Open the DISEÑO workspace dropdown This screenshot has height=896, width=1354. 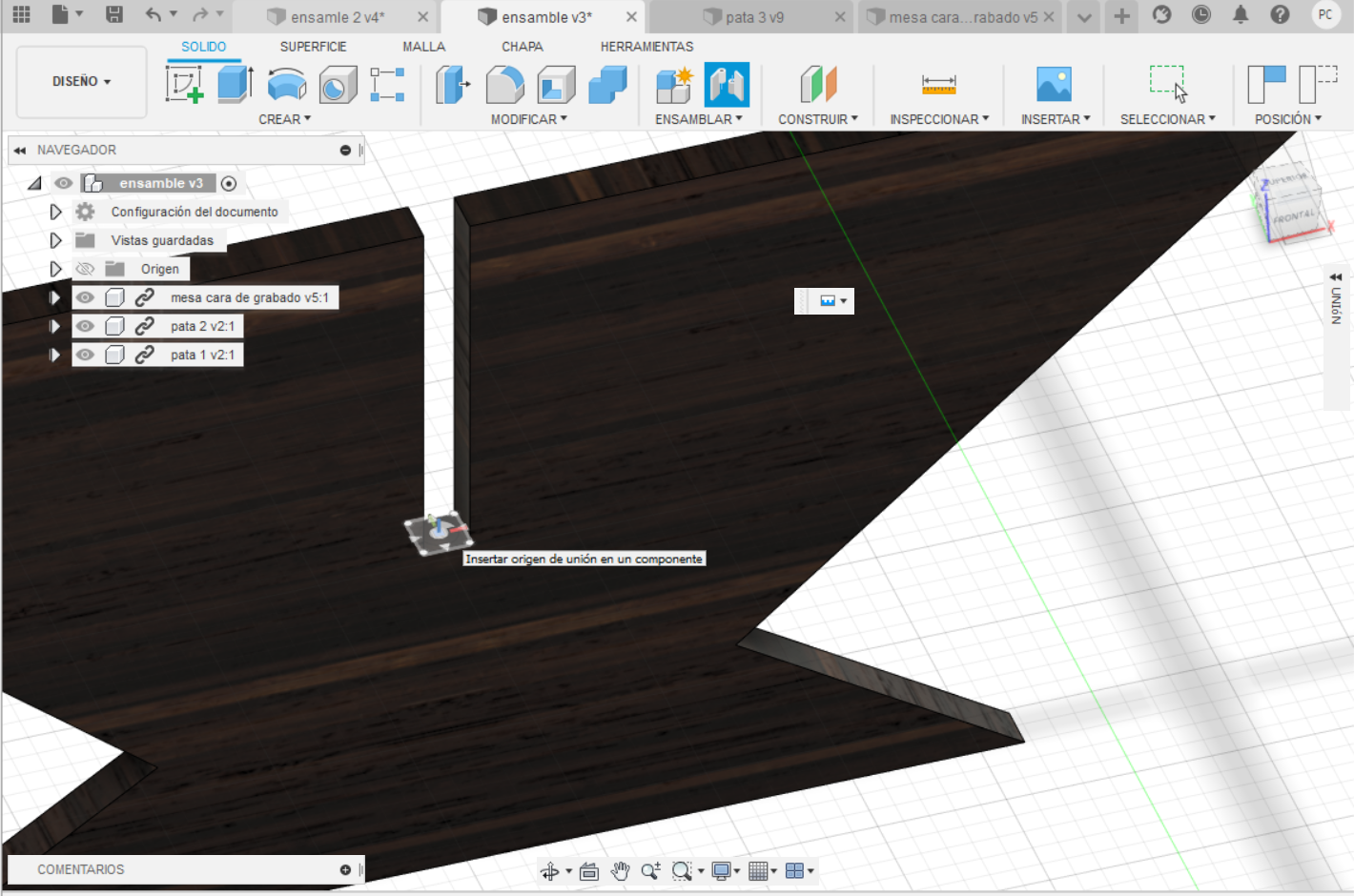click(81, 82)
